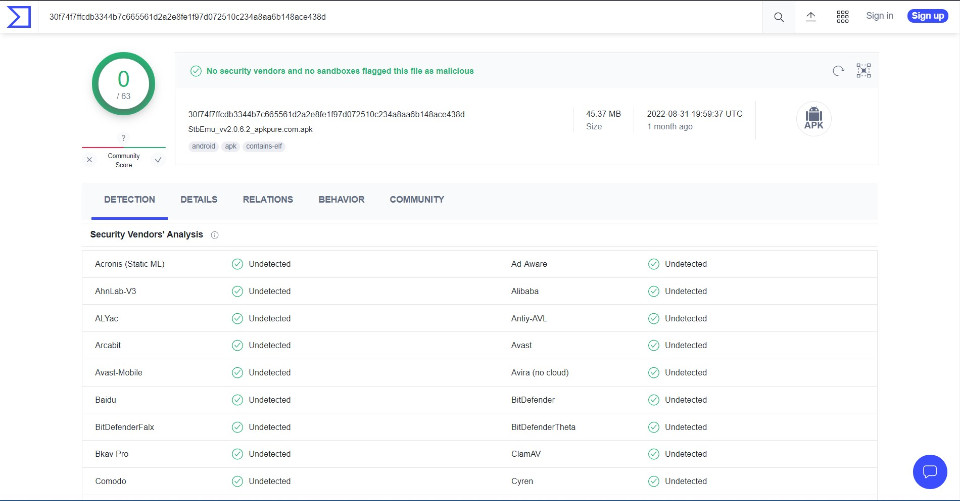The image size is (960, 501).
Task: Click Undetected check icon for BitDefenderFalx
Action: point(238,427)
